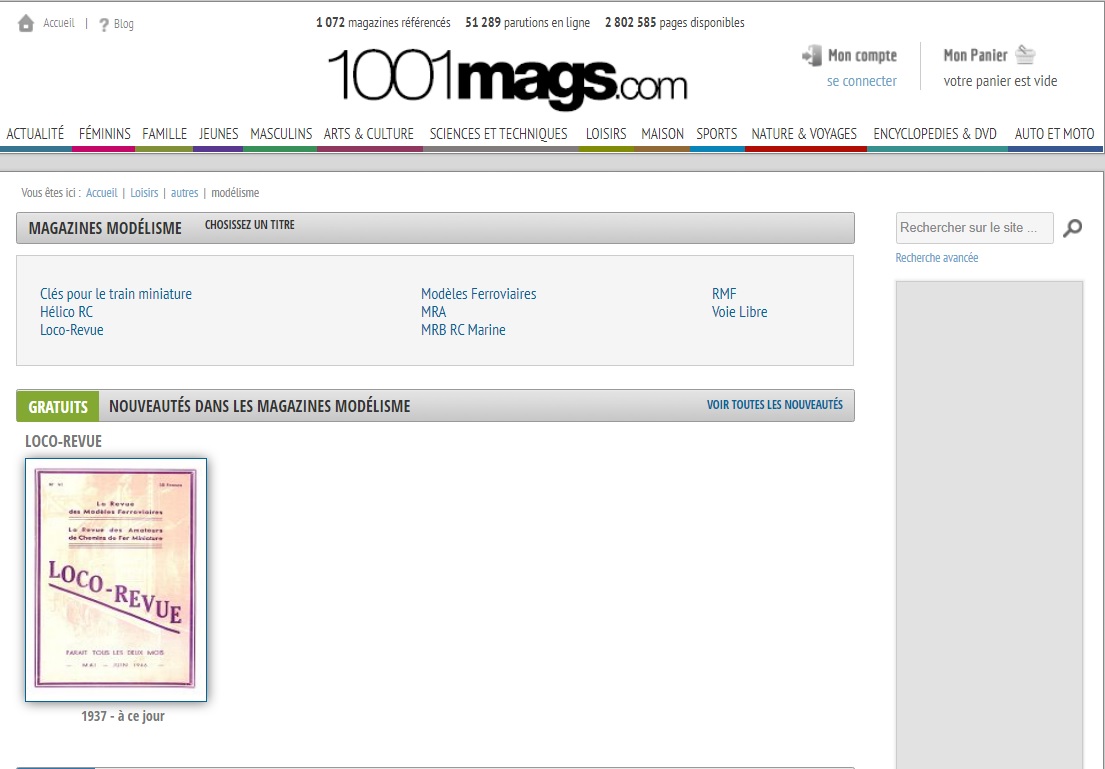Focus the Rechercher sur le site field
Image resolution: width=1105 pixels, height=769 pixels.
[975, 228]
